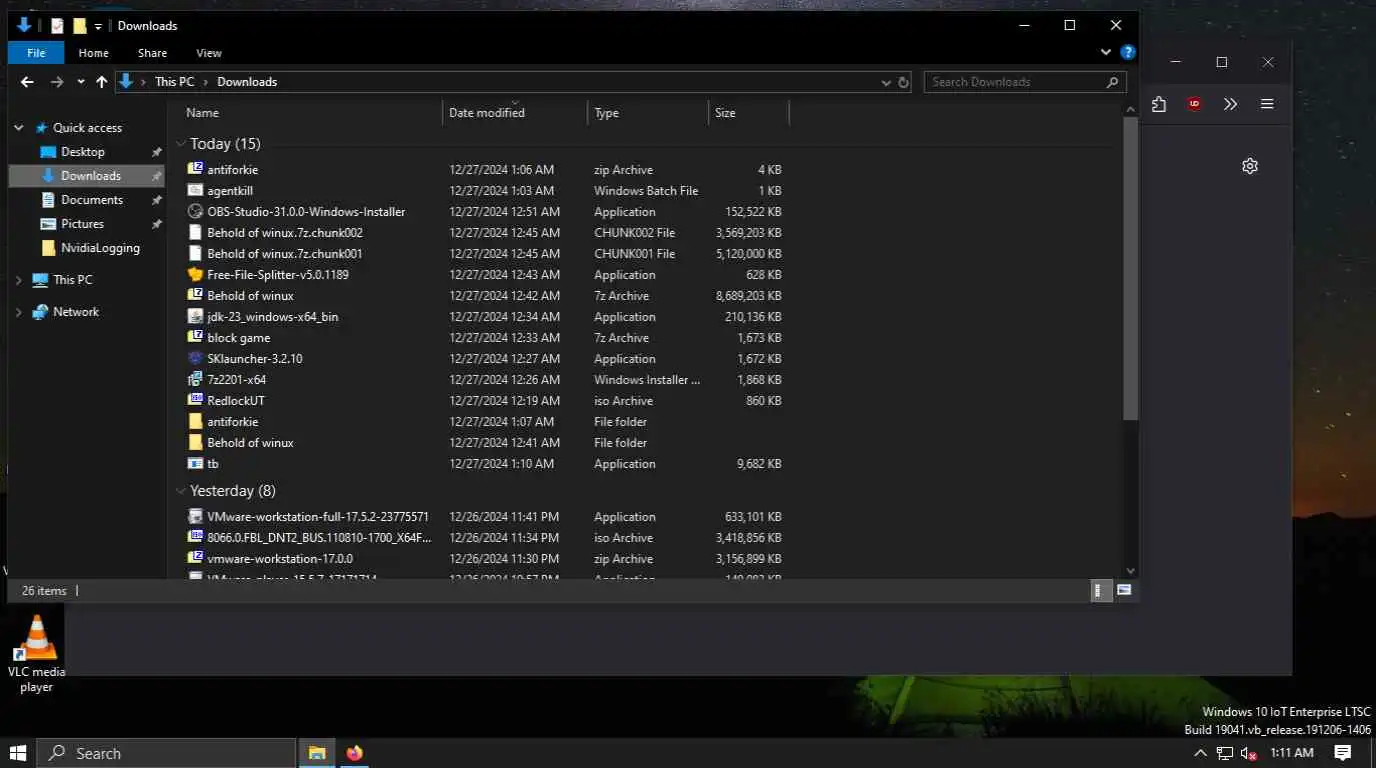Click This PC in address breadcrumb
Image resolution: width=1376 pixels, height=768 pixels.
174,82
